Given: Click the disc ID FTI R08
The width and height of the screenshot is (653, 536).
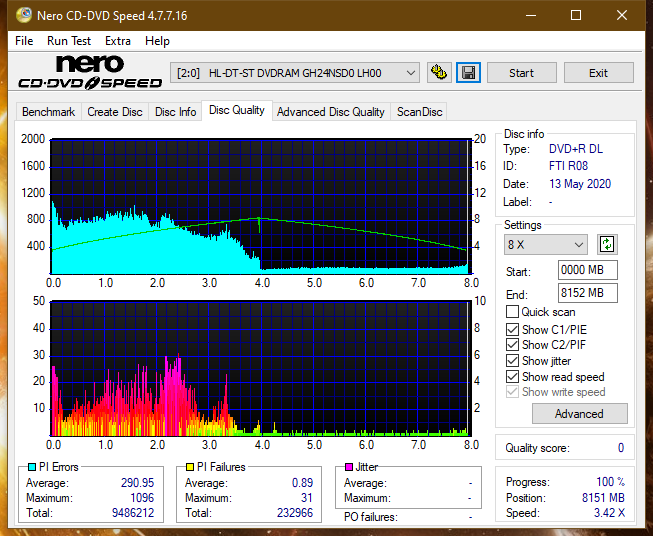Looking at the screenshot, I should 568,166.
